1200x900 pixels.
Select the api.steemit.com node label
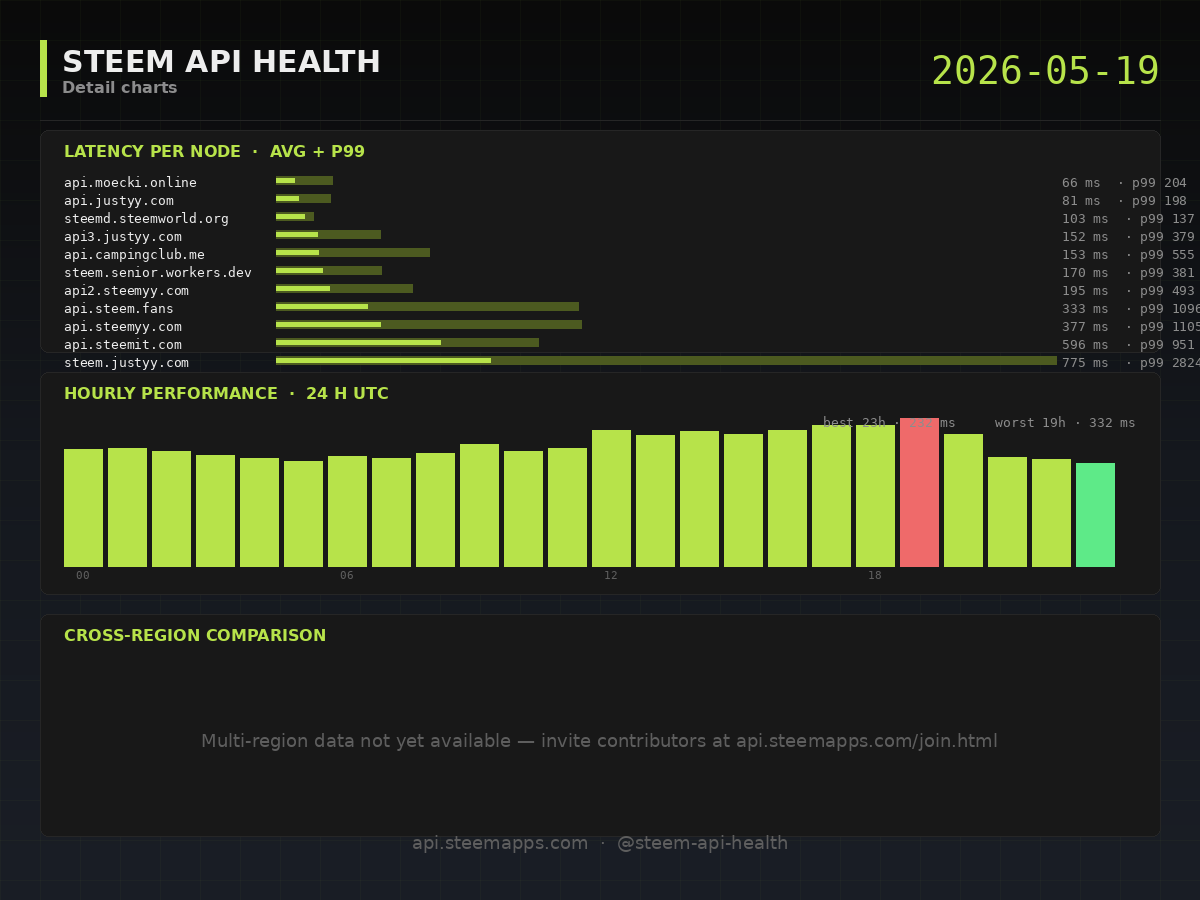(x=123, y=345)
